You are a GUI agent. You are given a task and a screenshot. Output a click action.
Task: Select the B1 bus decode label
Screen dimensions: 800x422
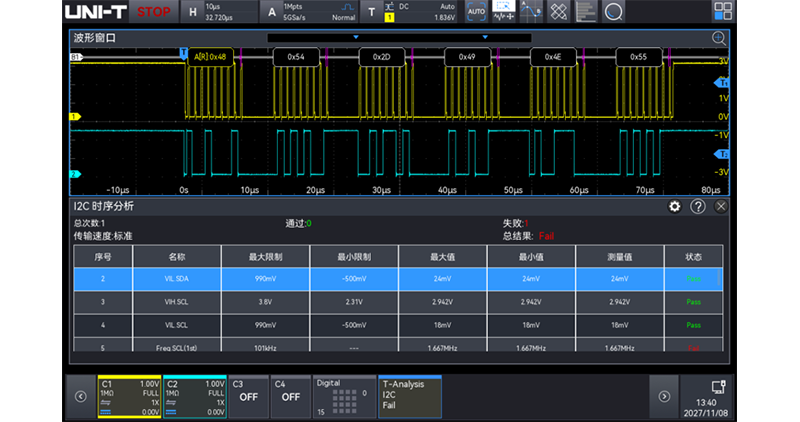76,57
